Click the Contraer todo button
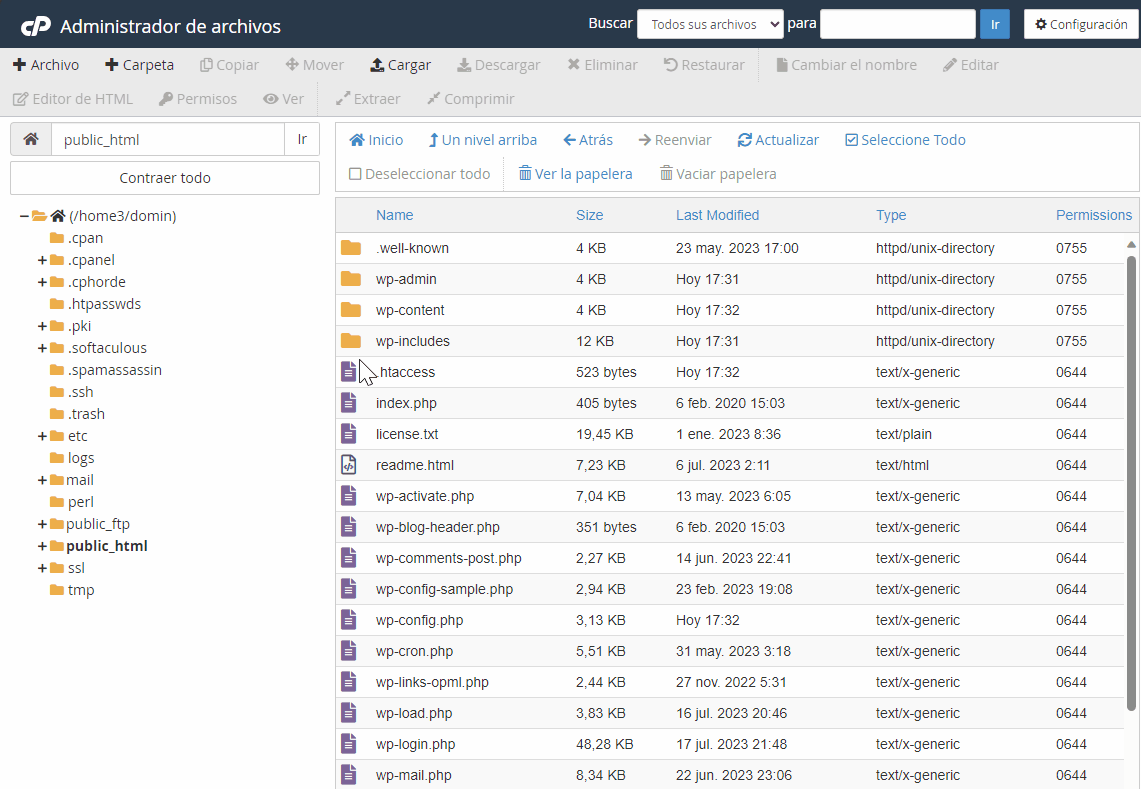Image resolution: width=1141 pixels, height=789 pixels. pos(164,178)
